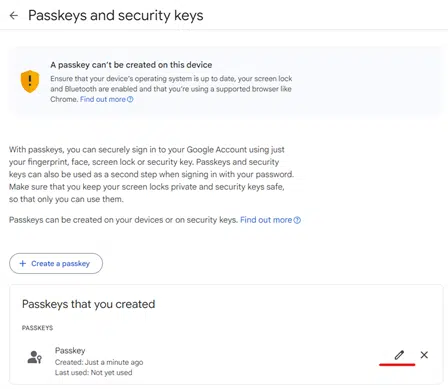Click the yellow warning shield icon
Viewport: 448px width, 389px height.
click(30, 81)
